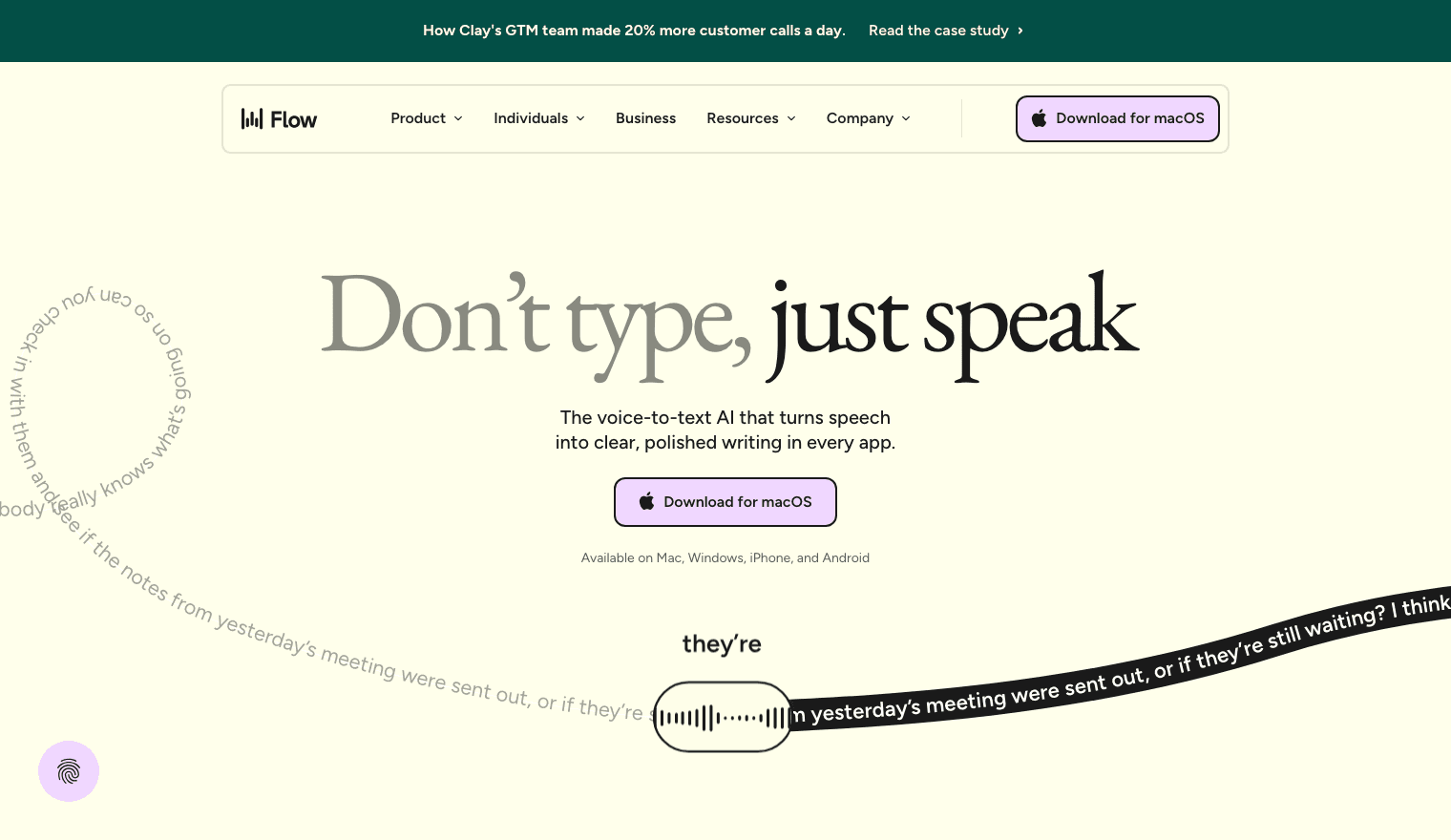The height and width of the screenshot is (840, 1451).
Task: Click navbar Download for macOS button
Action: 1118,118
